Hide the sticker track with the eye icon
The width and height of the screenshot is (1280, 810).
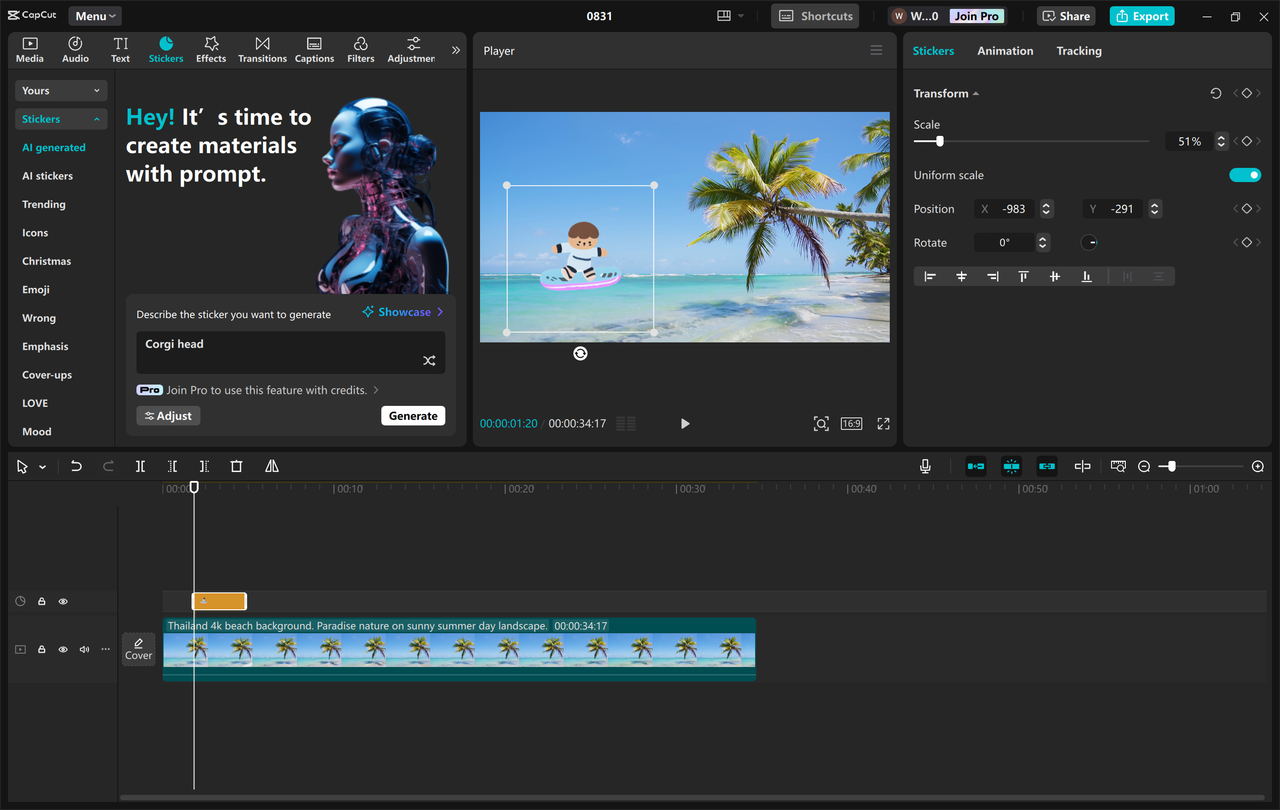[x=62, y=600]
